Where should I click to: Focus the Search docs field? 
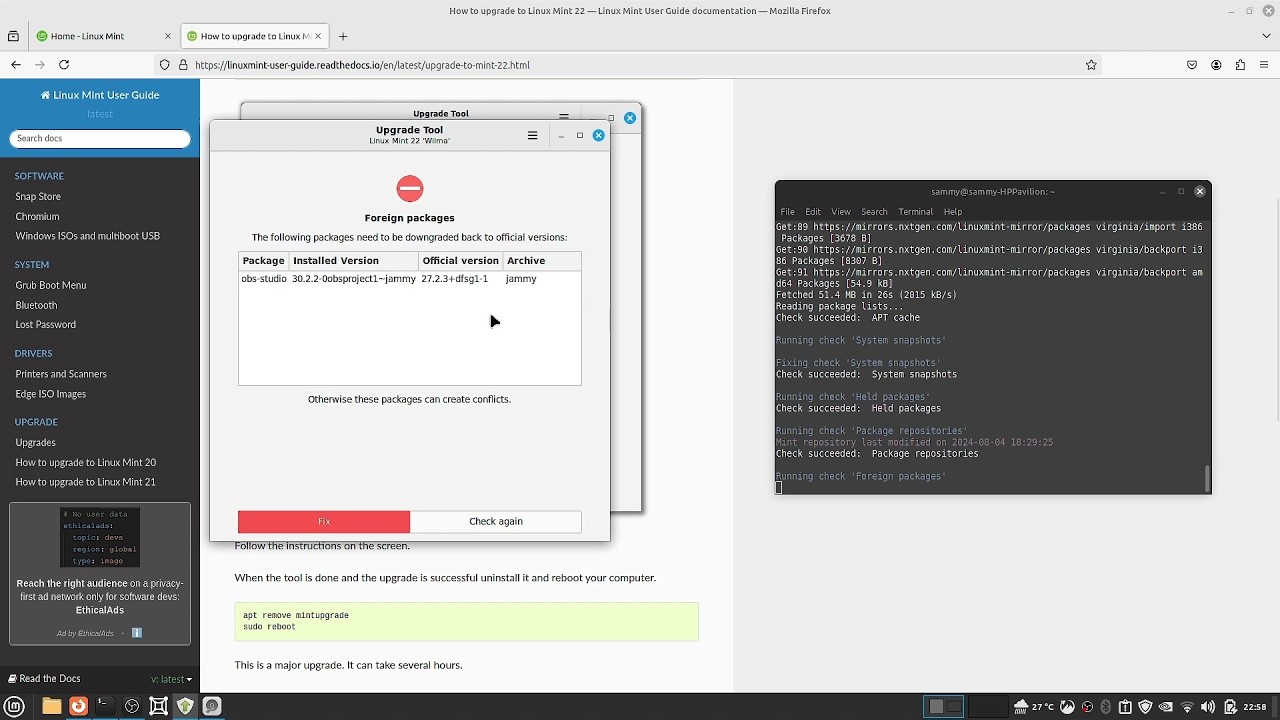pyautogui.click(x=100, y=138)
